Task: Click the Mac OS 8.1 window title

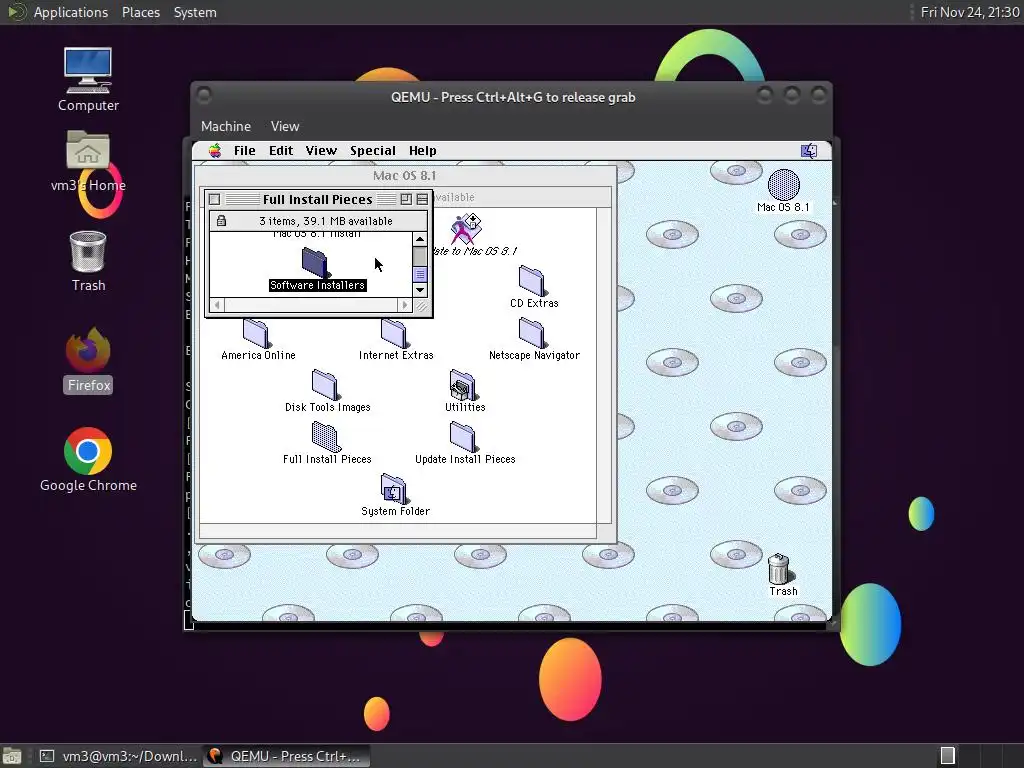Action: click(x=404, y=175)
